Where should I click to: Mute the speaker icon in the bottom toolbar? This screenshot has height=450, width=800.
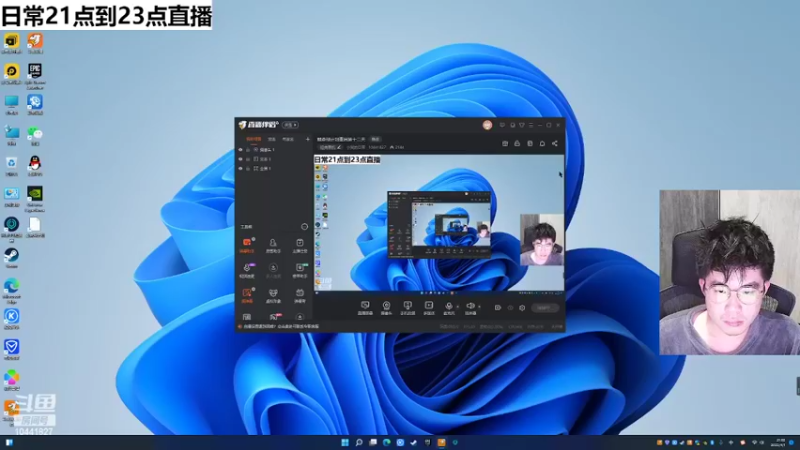pyautogui.click(x=470, y=308)
